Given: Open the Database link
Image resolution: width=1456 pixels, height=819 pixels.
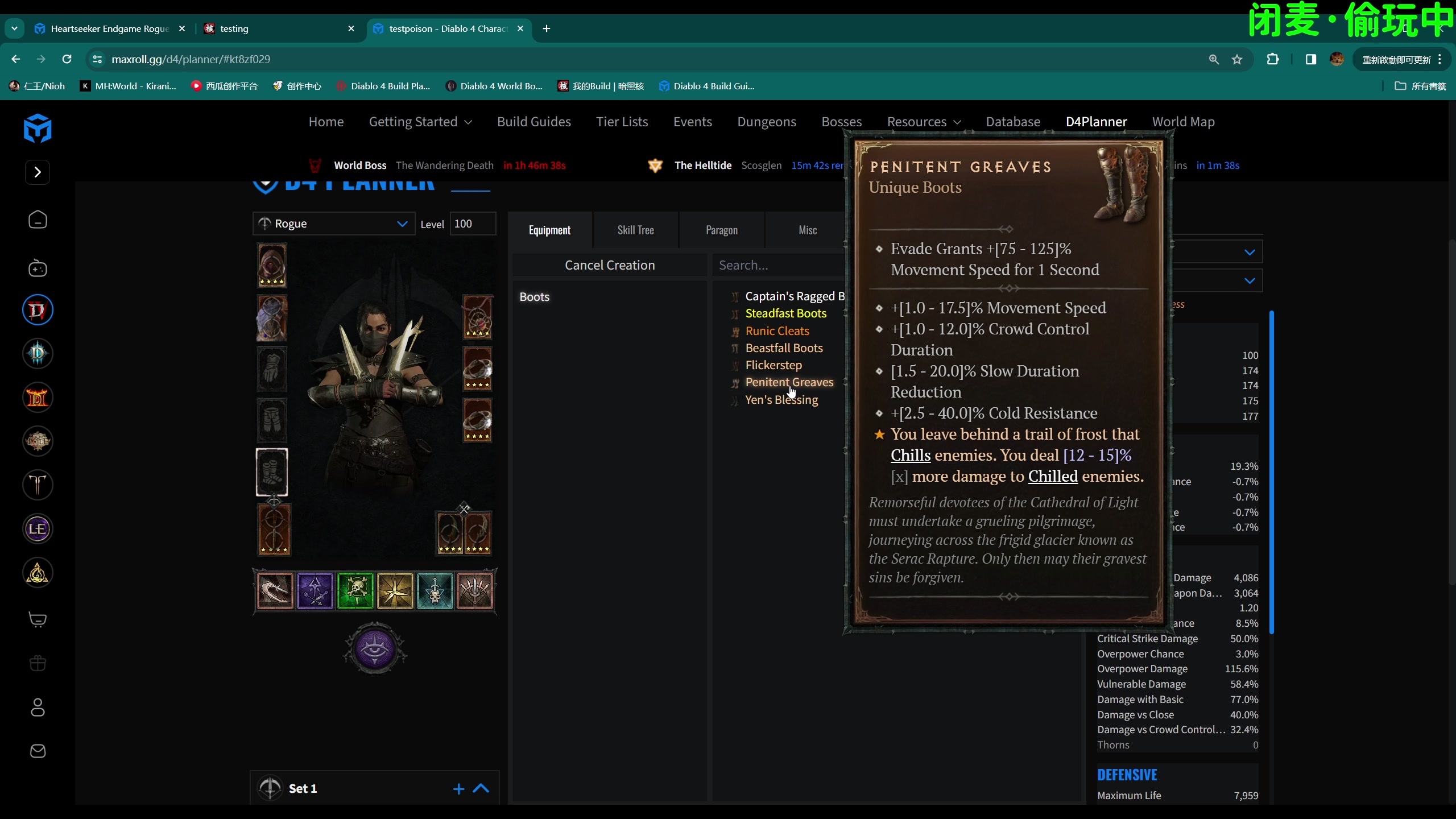Looking at the screenshot, I should pyautogui.click(x=1013, y=122).
